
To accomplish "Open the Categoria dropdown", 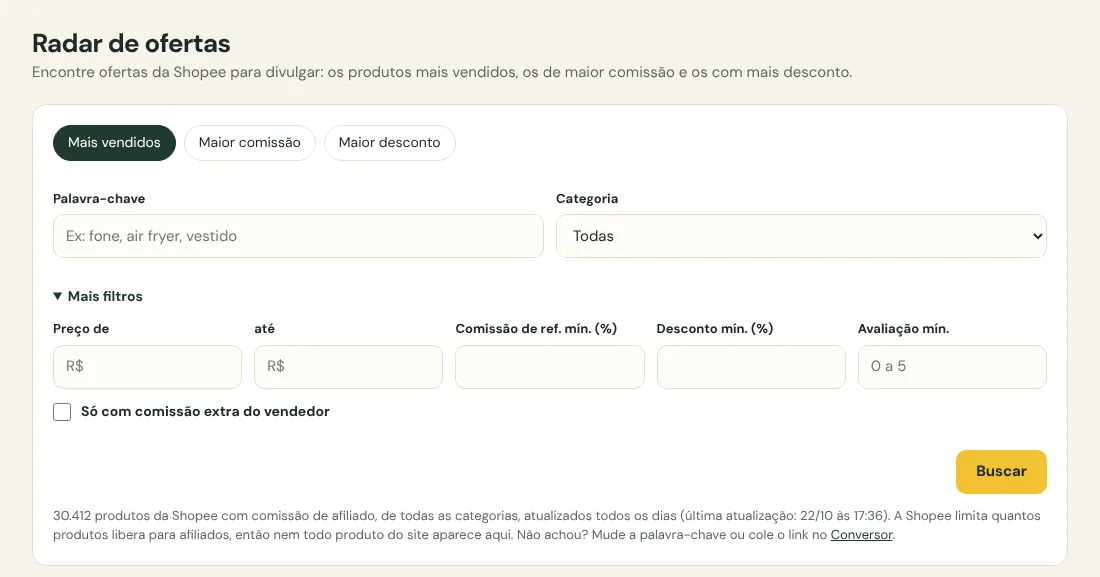I will tap(801, 236).
